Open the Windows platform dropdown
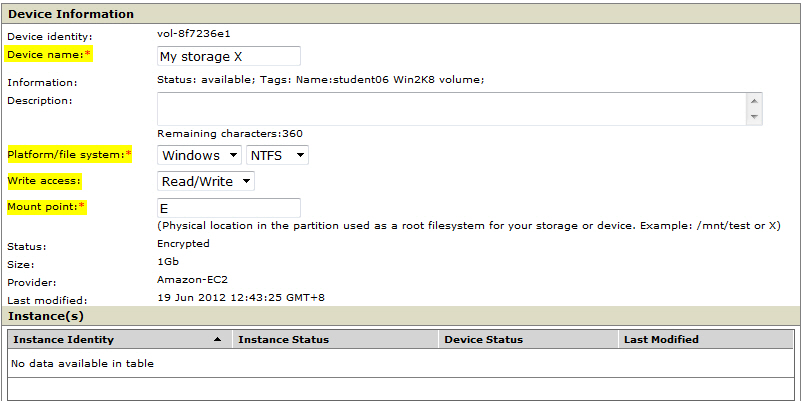The height and width of the screenshot is (401, 802). (200, 155)
